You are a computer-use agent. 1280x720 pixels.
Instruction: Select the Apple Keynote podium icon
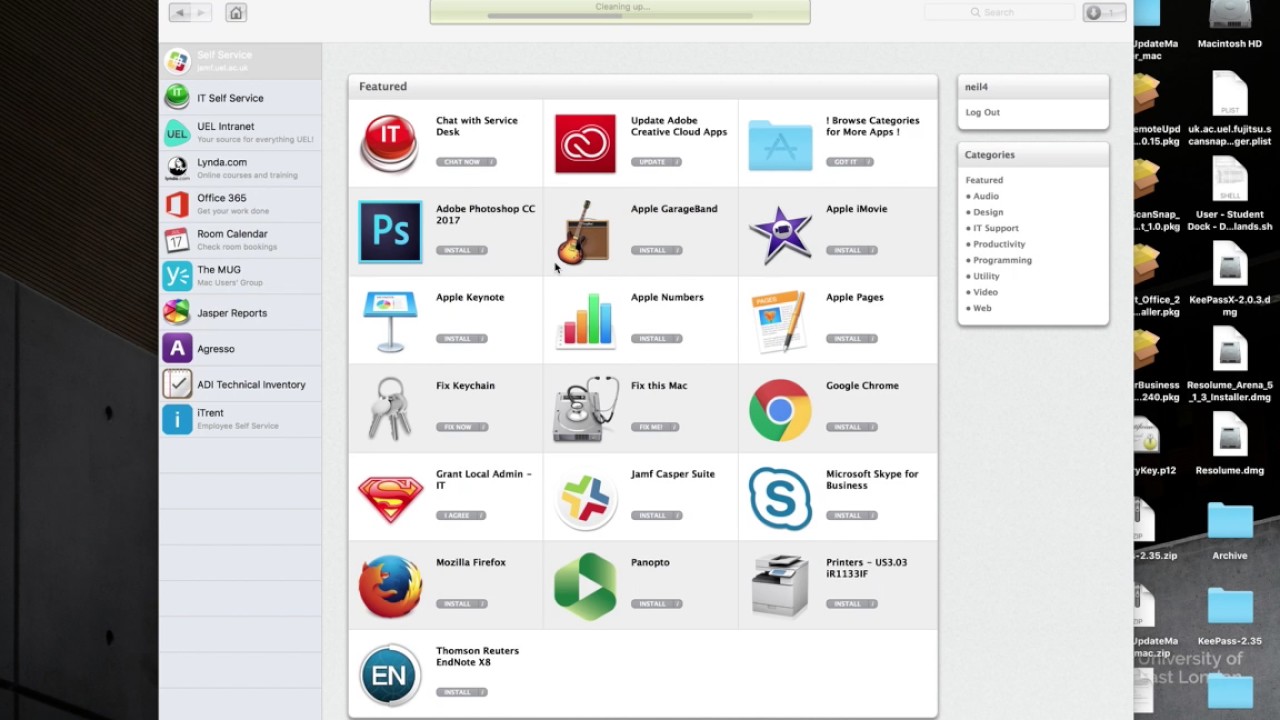390,321
